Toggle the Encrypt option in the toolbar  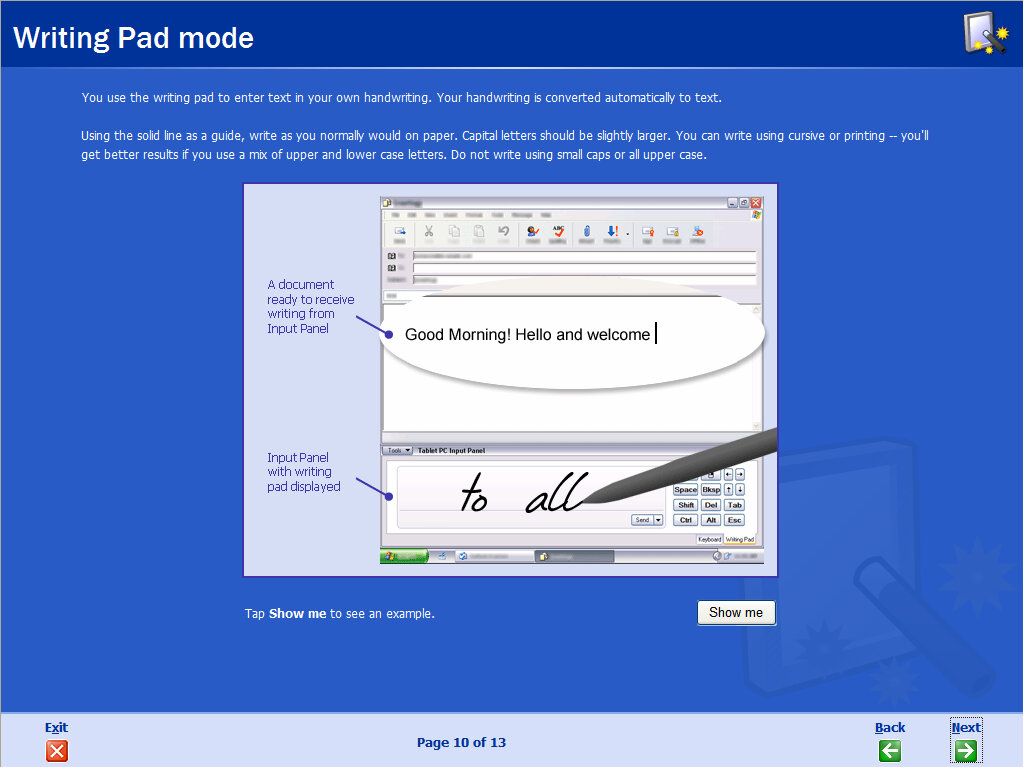coord(671,231)
